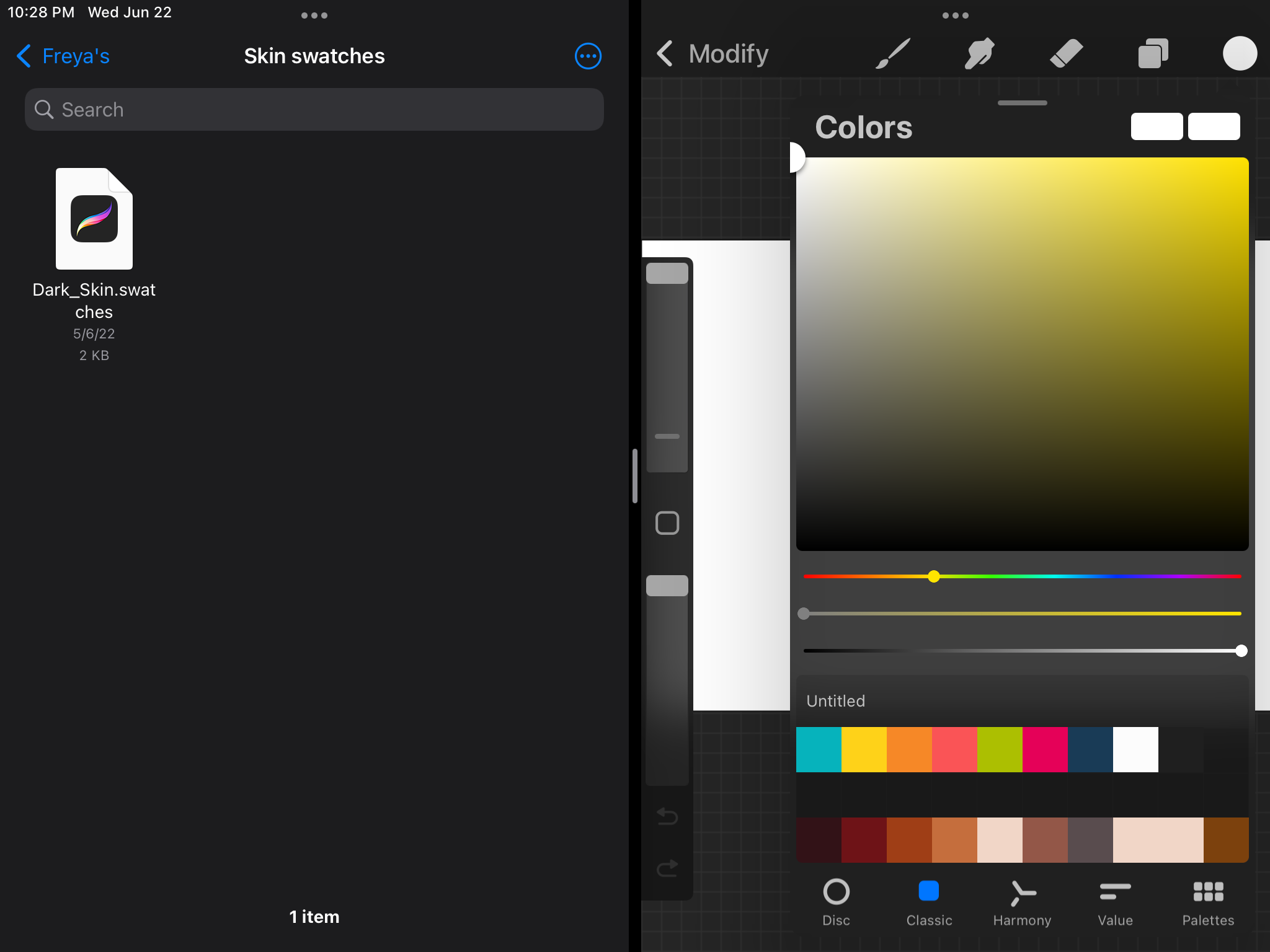Open multitasking dots above Procreate
1270x952 pixels.
[x=955, y=15]
